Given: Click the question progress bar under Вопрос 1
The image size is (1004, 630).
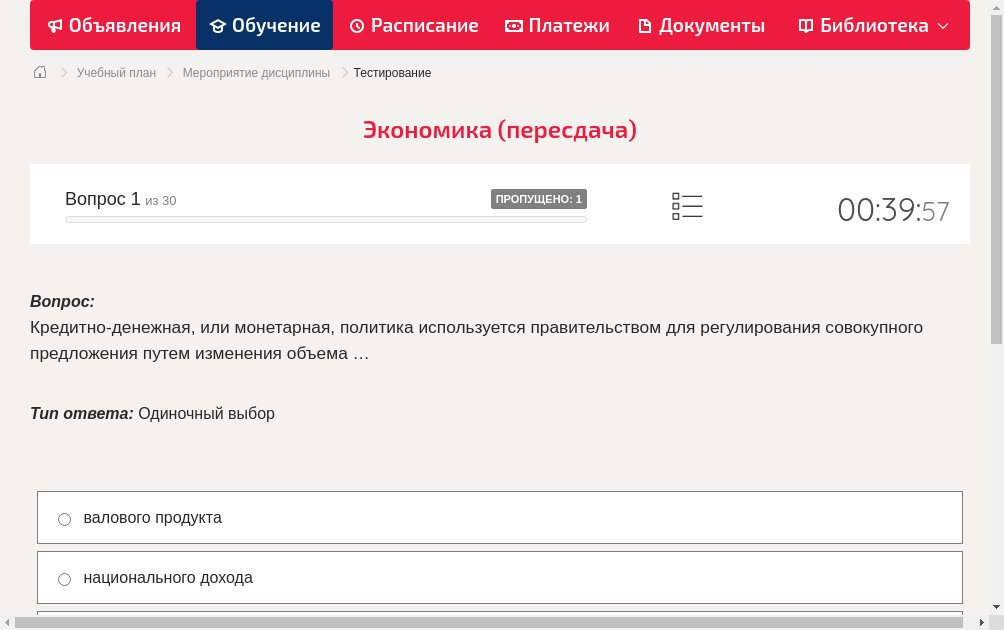Looking at the screenshot, I should tap(325, 219).
